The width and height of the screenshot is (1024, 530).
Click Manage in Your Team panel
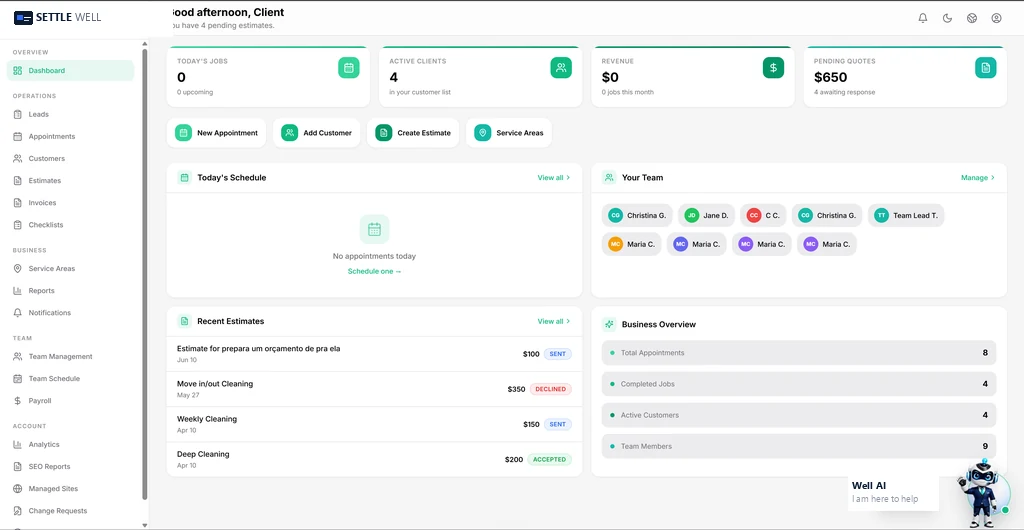(x=978, y=178)
